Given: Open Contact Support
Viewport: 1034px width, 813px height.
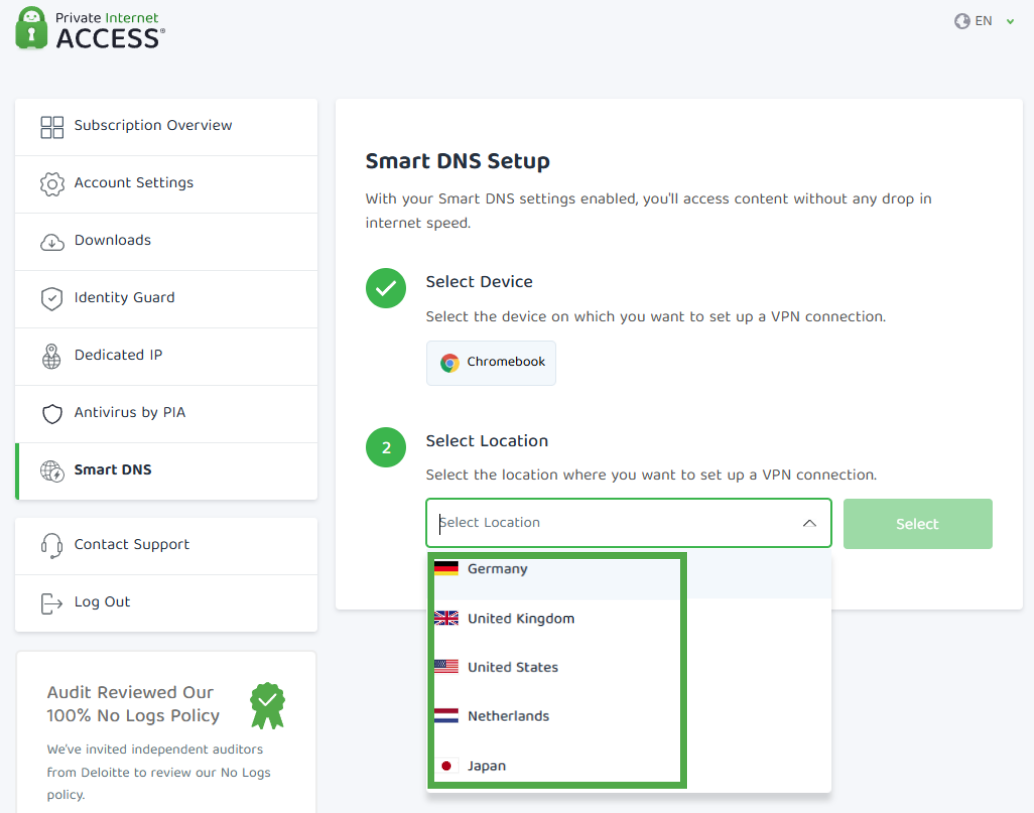Looking at the screenshot, I should [166, 546].
